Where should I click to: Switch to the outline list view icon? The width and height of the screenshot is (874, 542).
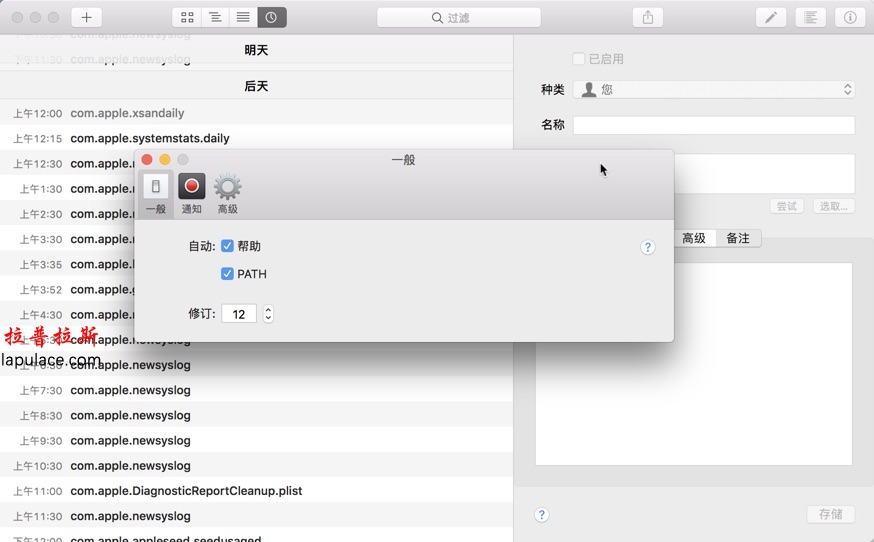click(215, 17)
